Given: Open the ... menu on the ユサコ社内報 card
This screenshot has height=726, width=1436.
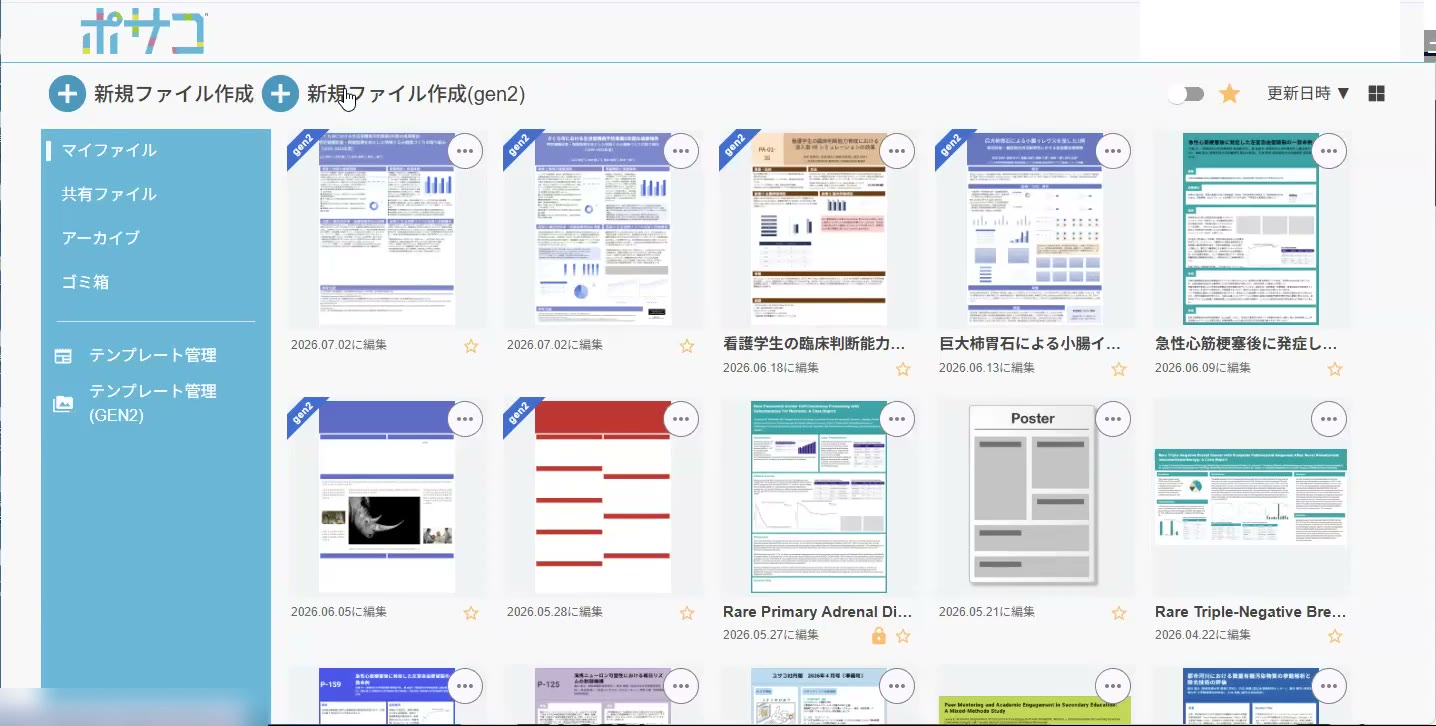Looking at the screenshot, I should coord(897,686).
